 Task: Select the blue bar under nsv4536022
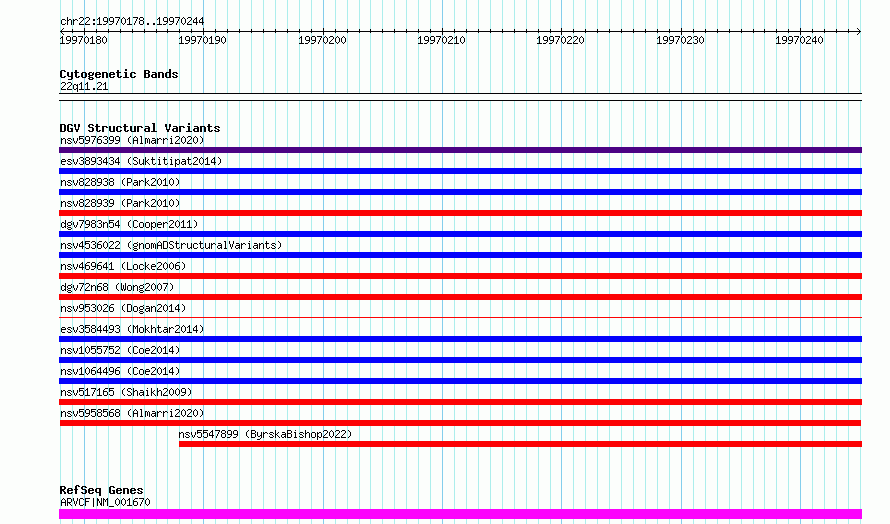pyautogui.click(x=460, y=255)
